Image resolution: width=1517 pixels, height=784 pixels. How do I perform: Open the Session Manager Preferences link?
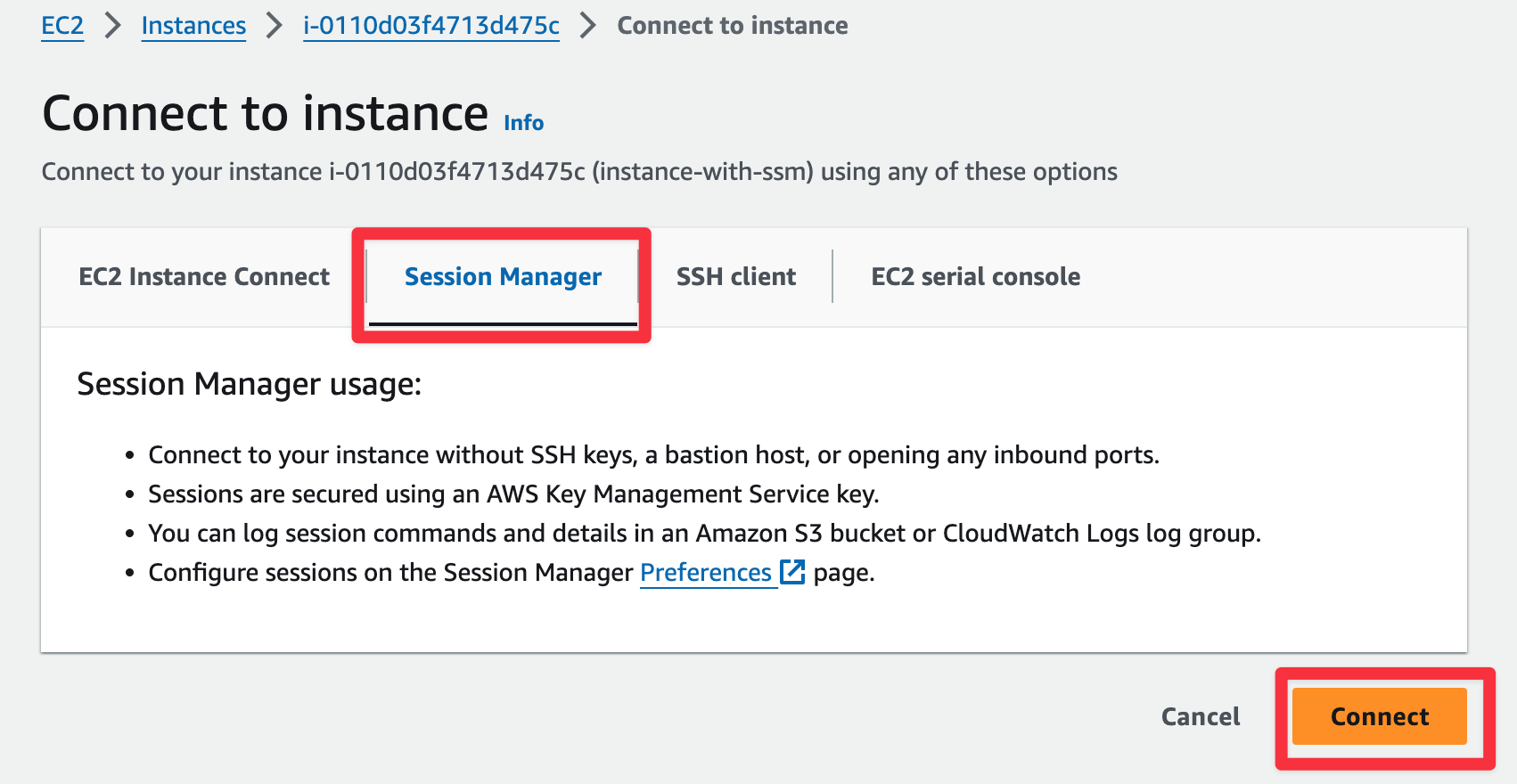pyautogui.click(x=706, y=573)
